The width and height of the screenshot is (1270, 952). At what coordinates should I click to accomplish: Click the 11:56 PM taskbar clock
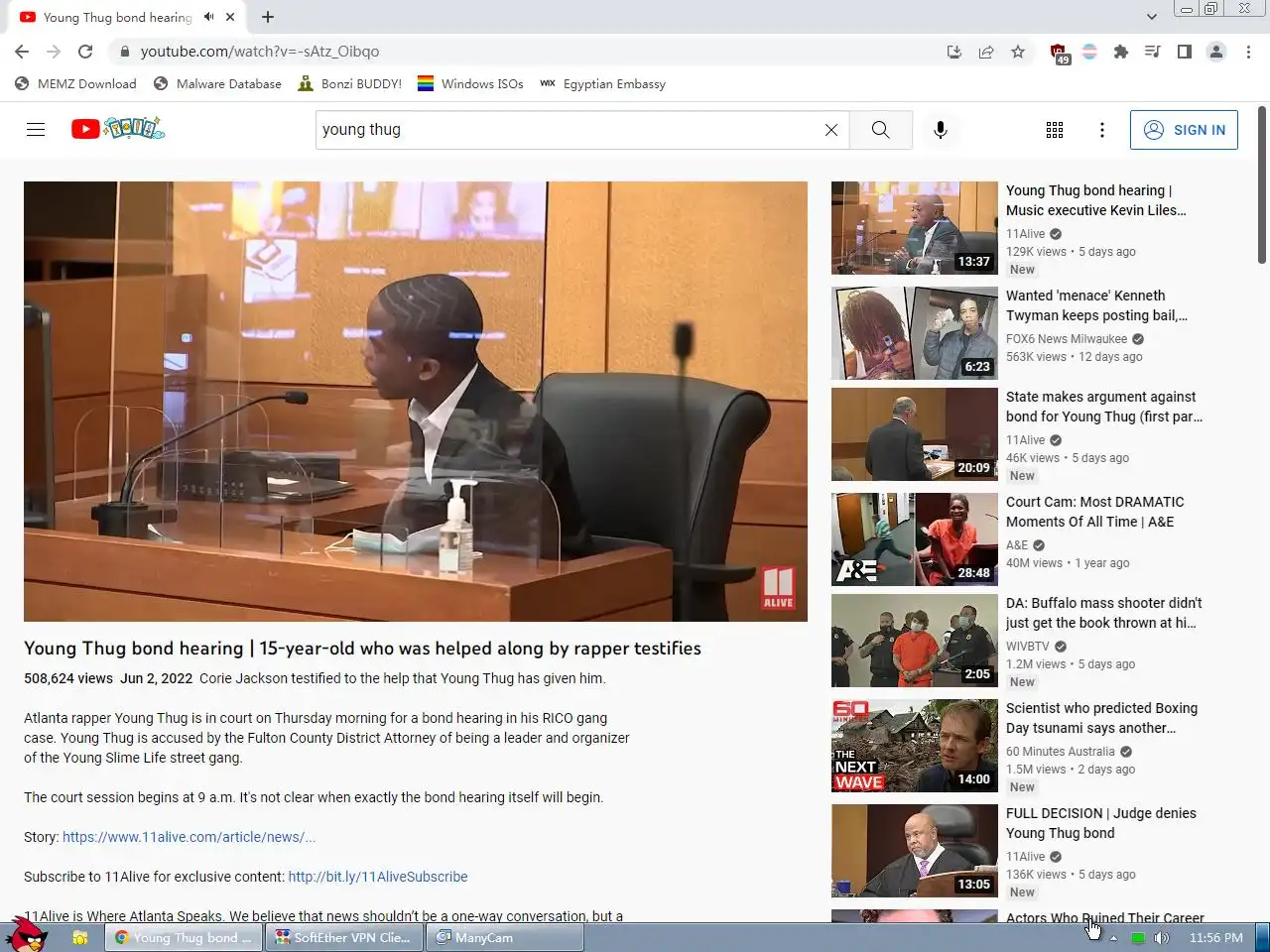(1215, 938)
